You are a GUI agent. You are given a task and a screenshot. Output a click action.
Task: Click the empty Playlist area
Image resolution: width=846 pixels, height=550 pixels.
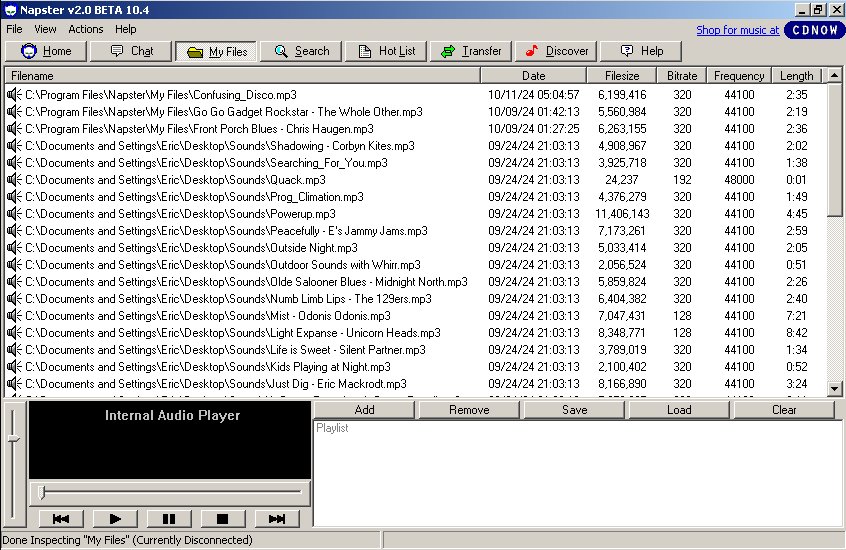(578, 473)
